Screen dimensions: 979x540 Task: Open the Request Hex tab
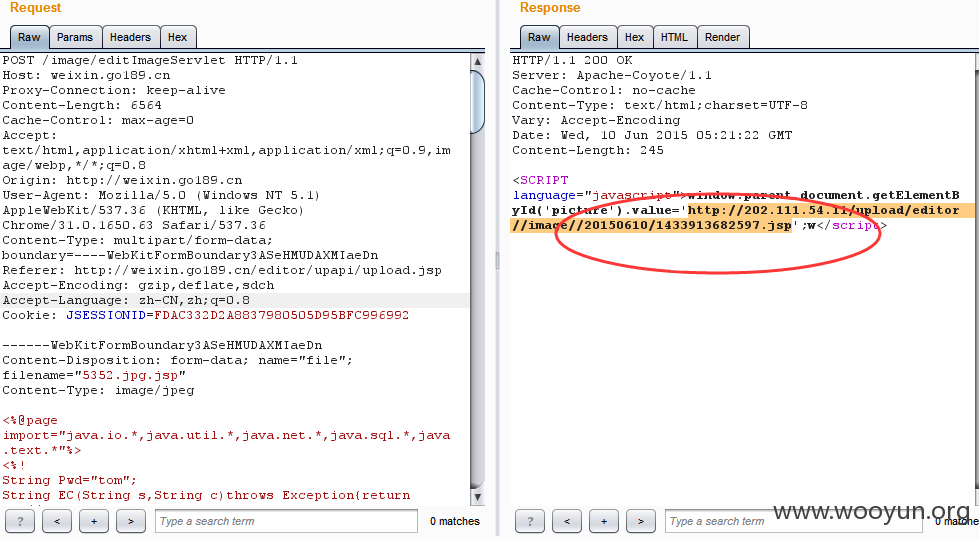(177, 37)
